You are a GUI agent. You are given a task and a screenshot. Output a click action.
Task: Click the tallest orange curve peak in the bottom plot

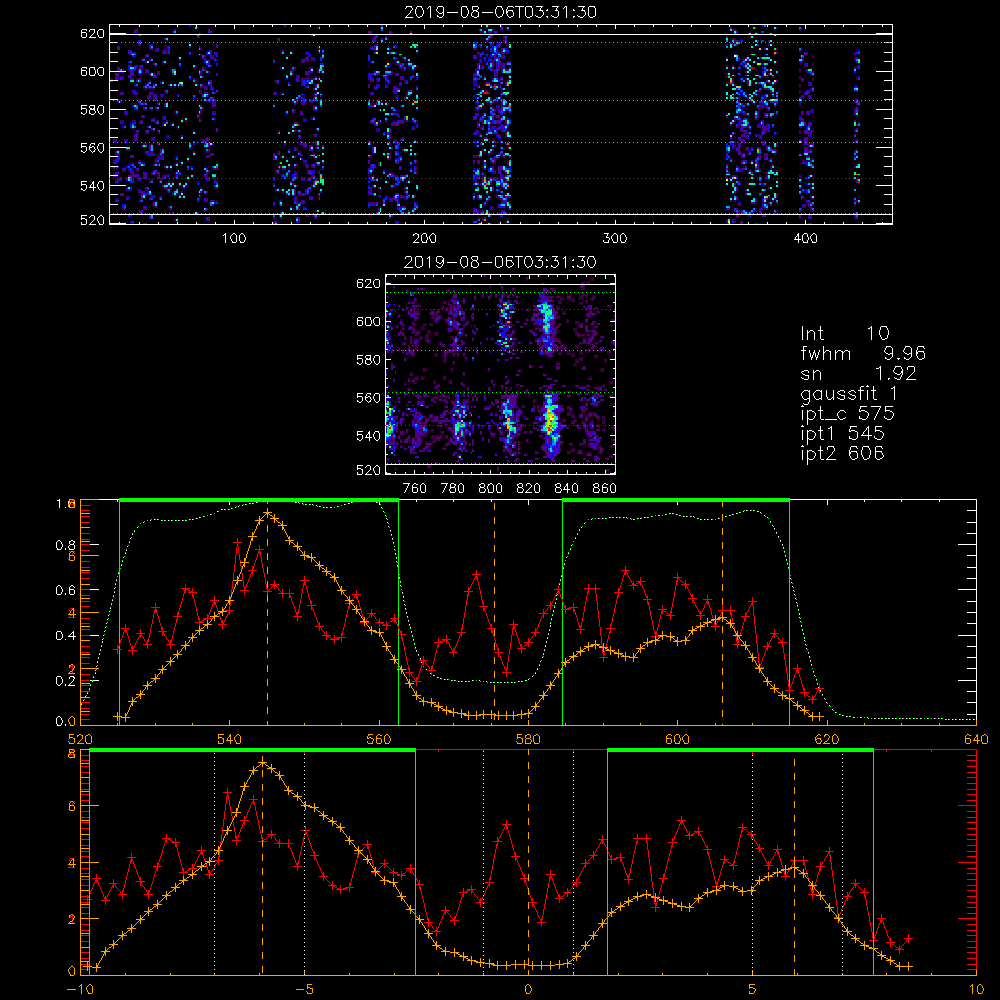(262, 762)
